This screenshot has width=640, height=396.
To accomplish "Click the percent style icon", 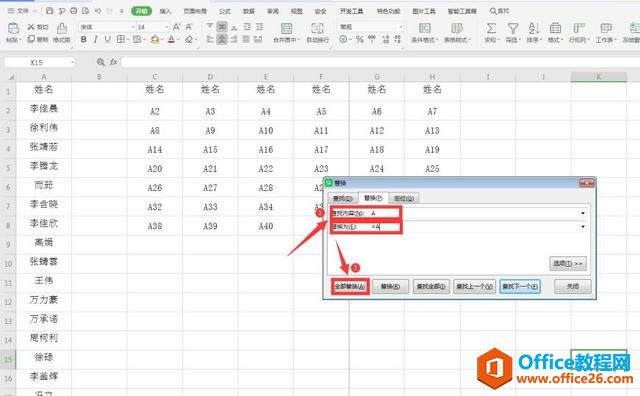I will (360, 40).
